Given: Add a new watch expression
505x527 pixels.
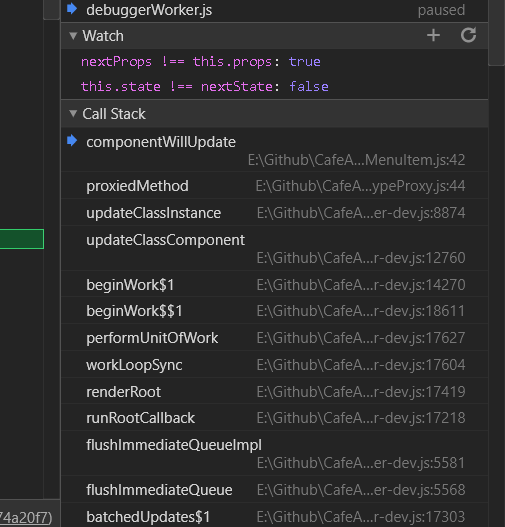Looking at the screenshot, I should [433, 35].
